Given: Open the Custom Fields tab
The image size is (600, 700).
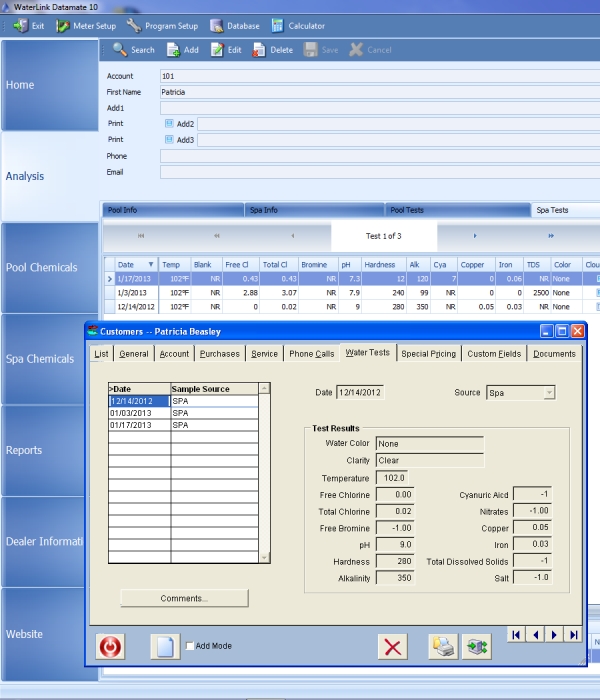Looking at the screenshot, I should (494, 354).
